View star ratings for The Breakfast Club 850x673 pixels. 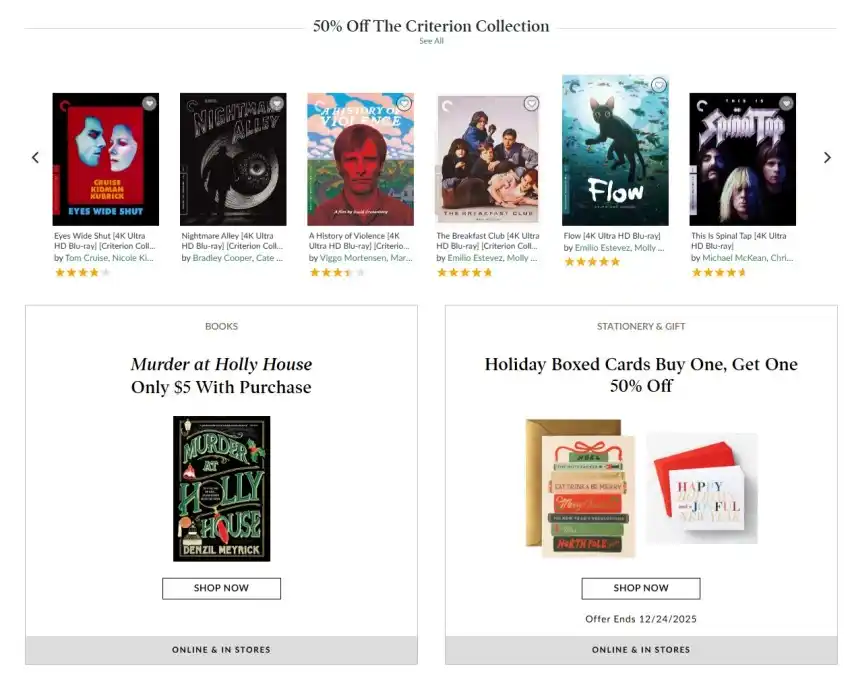pyautogui.click(x=464, y=272)
